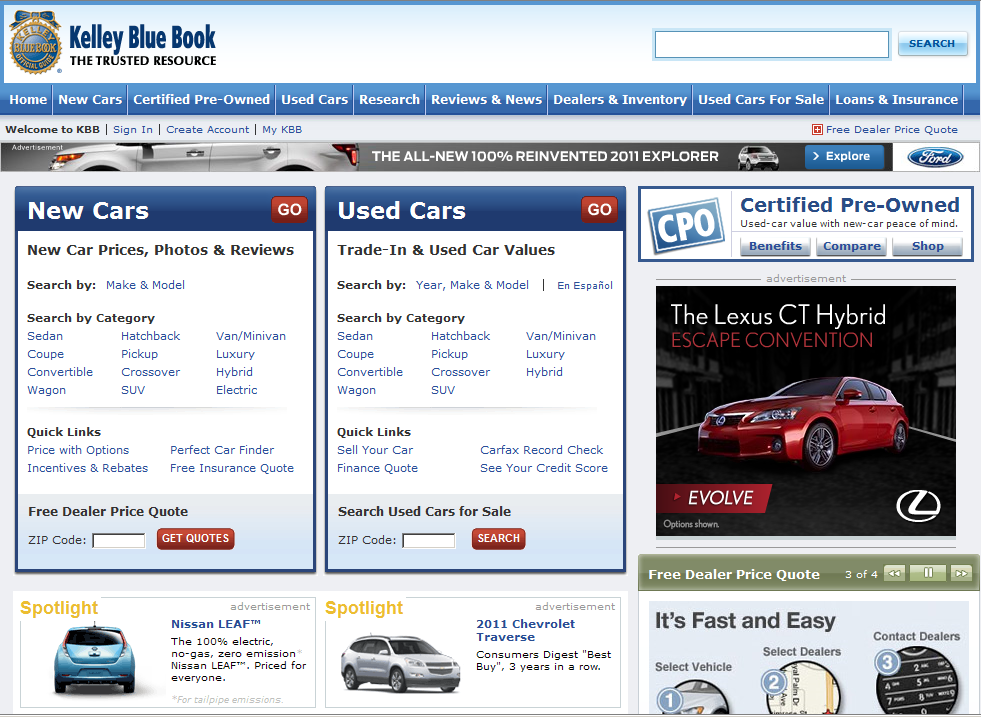The image size is (981, 717).
Task: Click the Free Dealer Price Quote top link
Action: [x=892, y=130]
